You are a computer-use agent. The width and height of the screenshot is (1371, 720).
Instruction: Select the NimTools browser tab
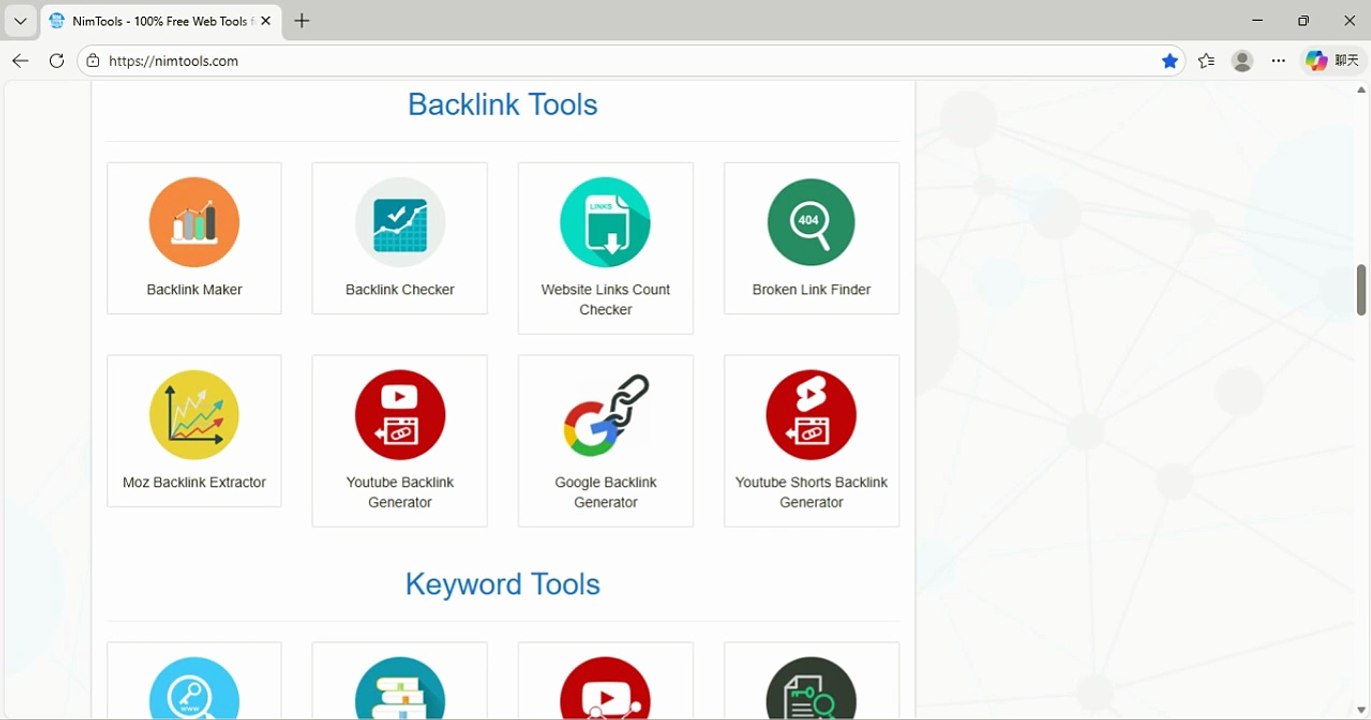(x=161, y=21)
